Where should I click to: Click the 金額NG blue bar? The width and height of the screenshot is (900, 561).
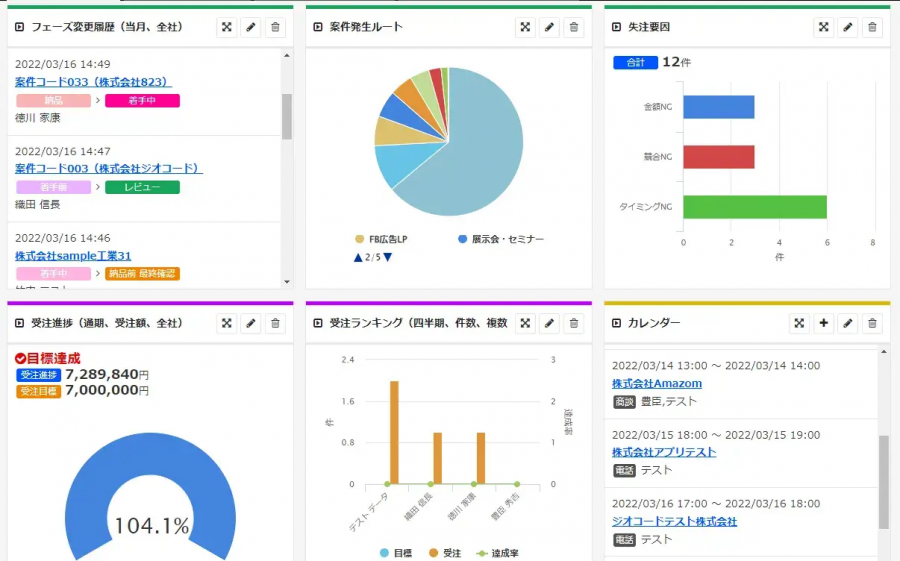[x=719, y=107]
